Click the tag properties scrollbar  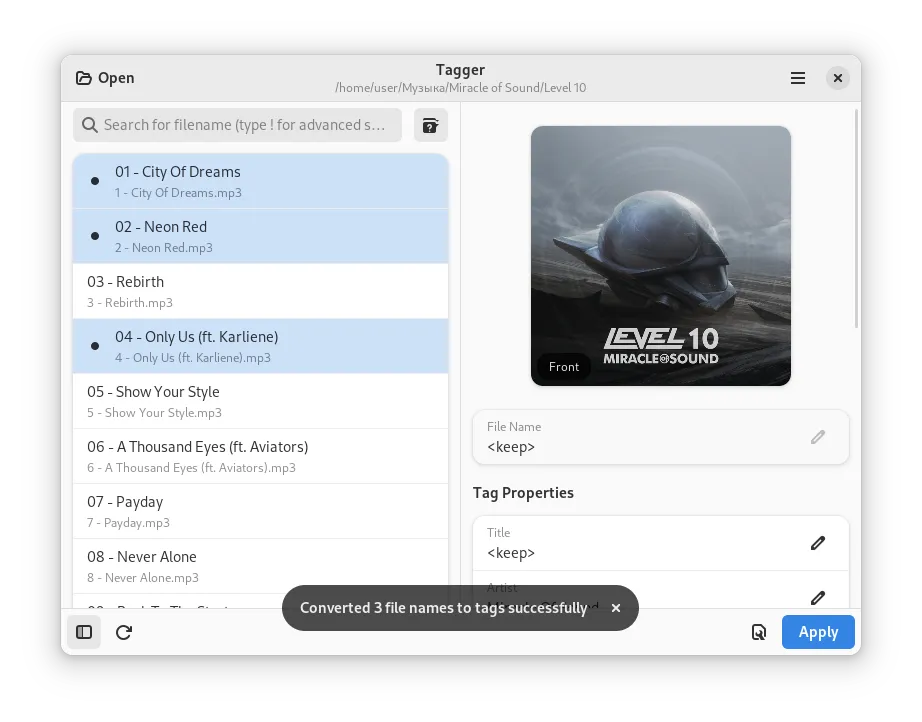click(856, 220)
